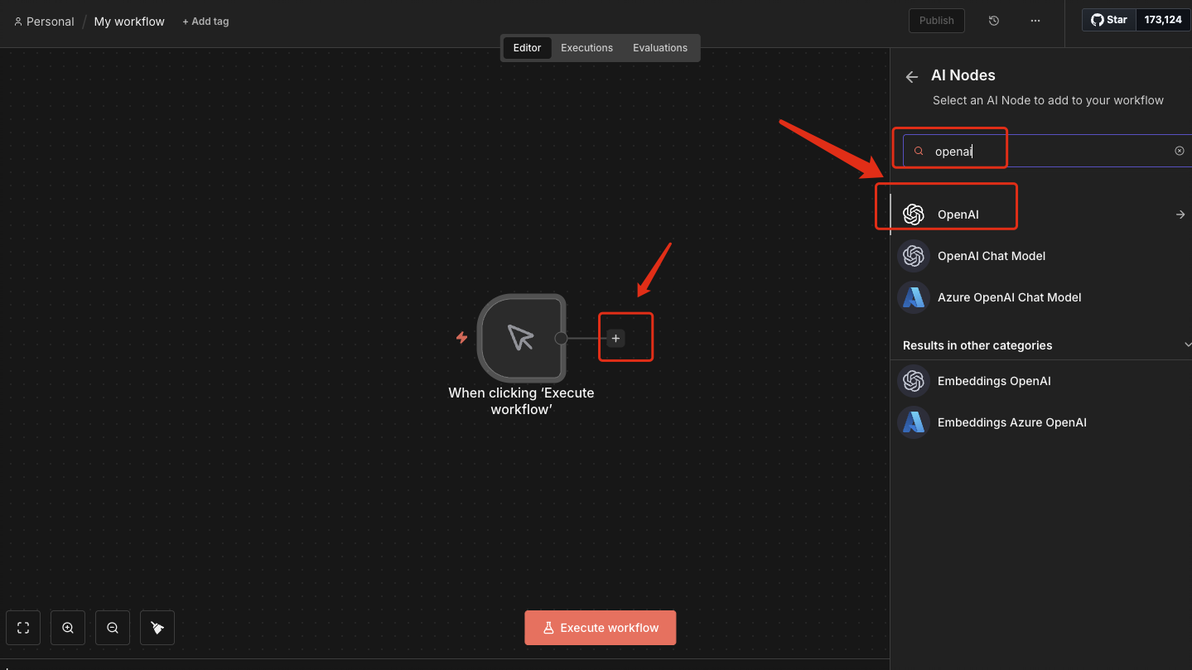
Task: Switch to the Executions tab
Action: pyautogui.click(x=586, y=48)
